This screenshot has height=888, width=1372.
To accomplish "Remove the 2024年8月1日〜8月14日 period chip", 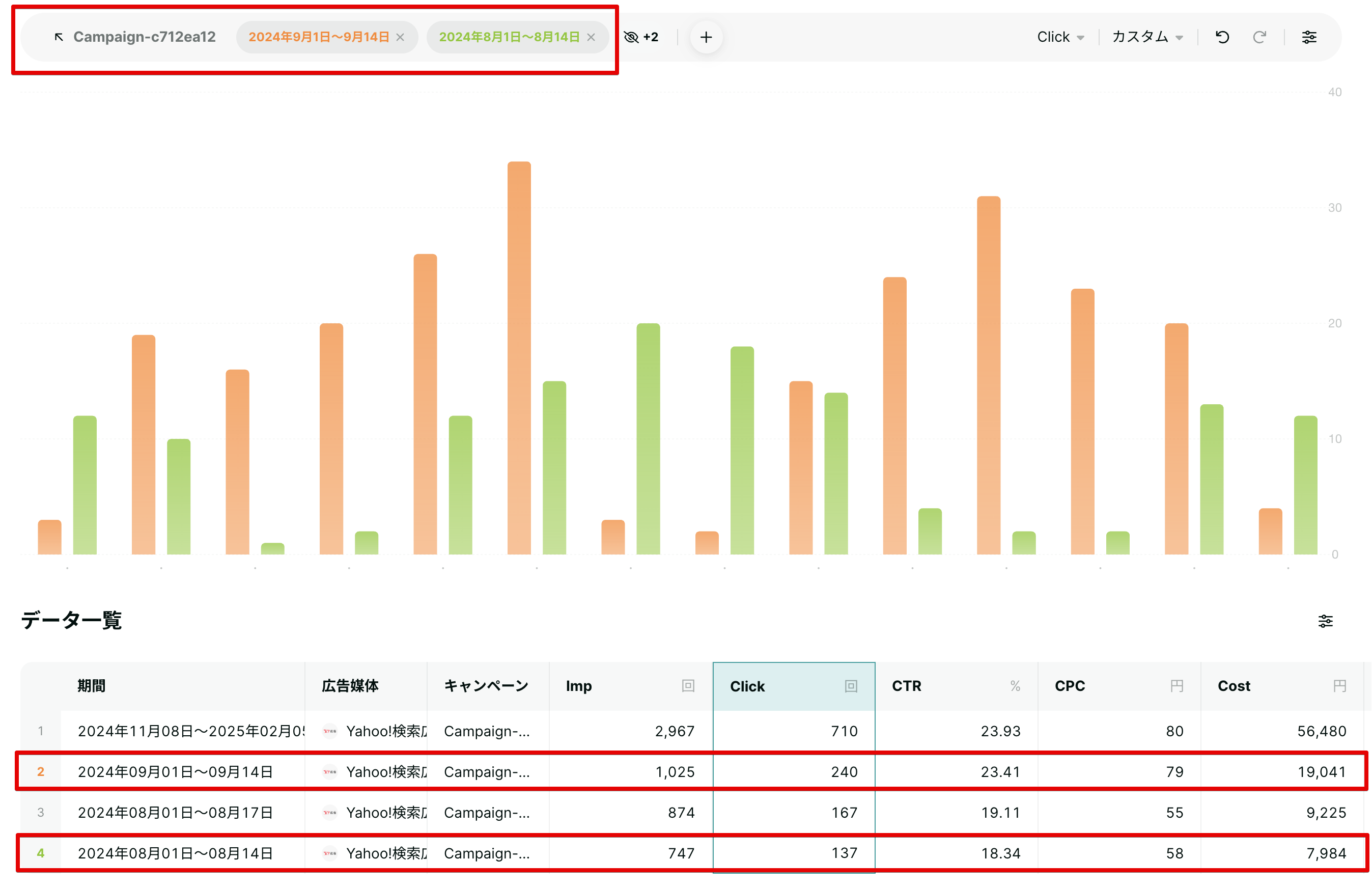I will point(592,37).
